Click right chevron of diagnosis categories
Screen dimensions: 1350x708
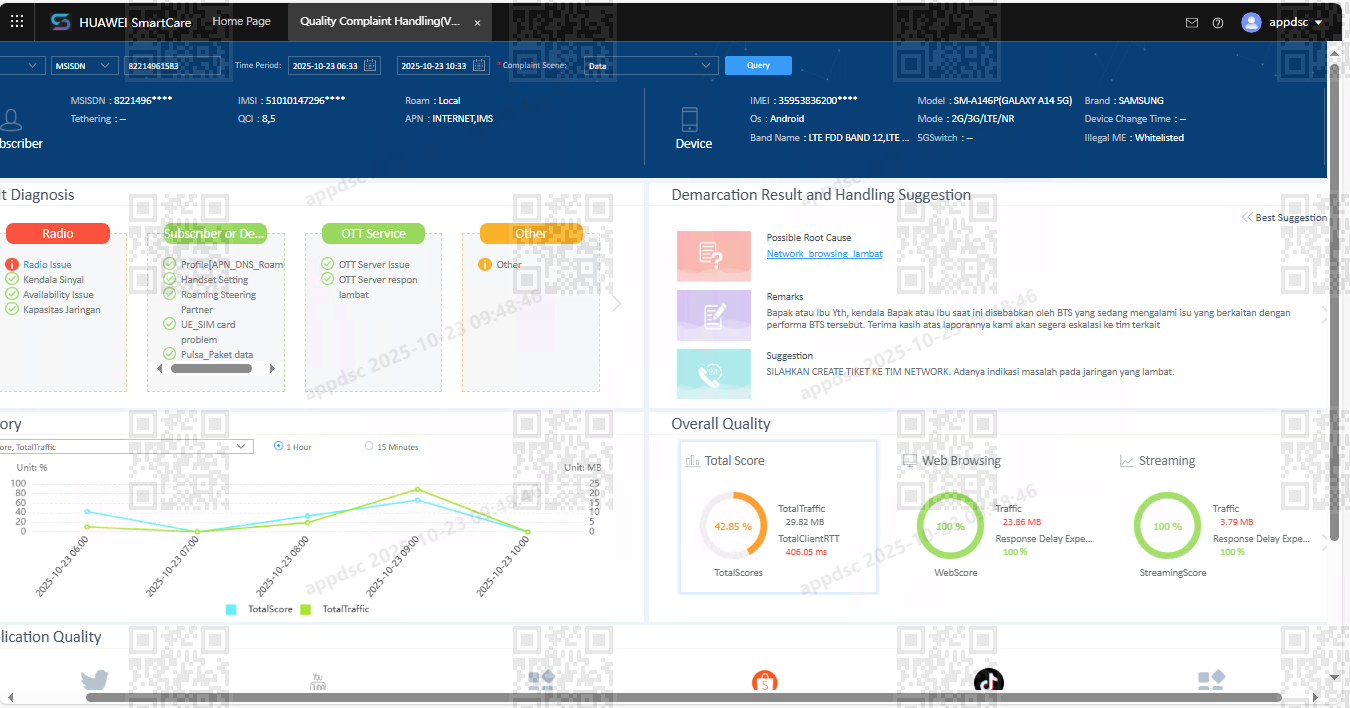(x=616, y=303)
